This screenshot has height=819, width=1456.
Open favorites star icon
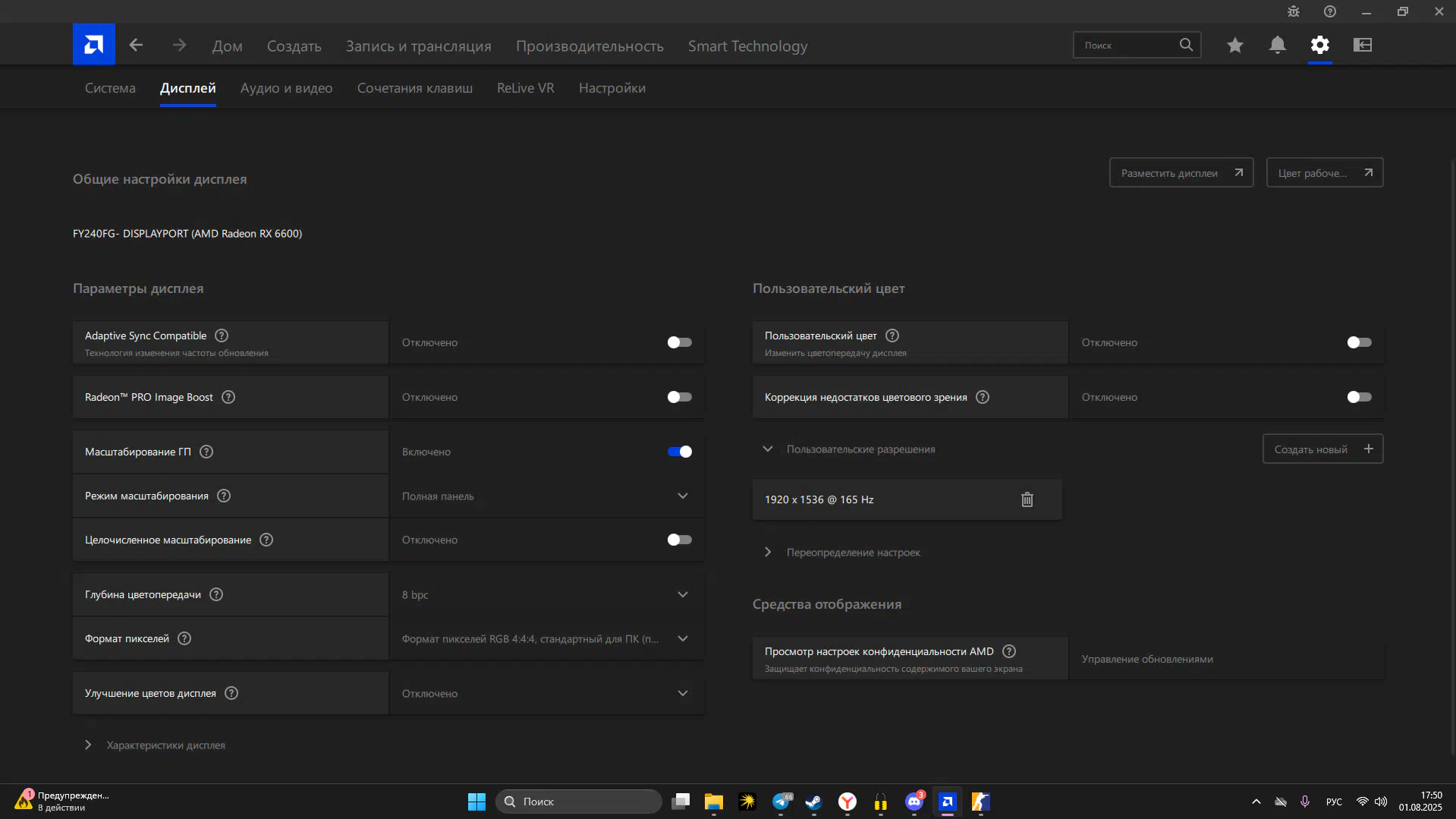coord(1235,45)
